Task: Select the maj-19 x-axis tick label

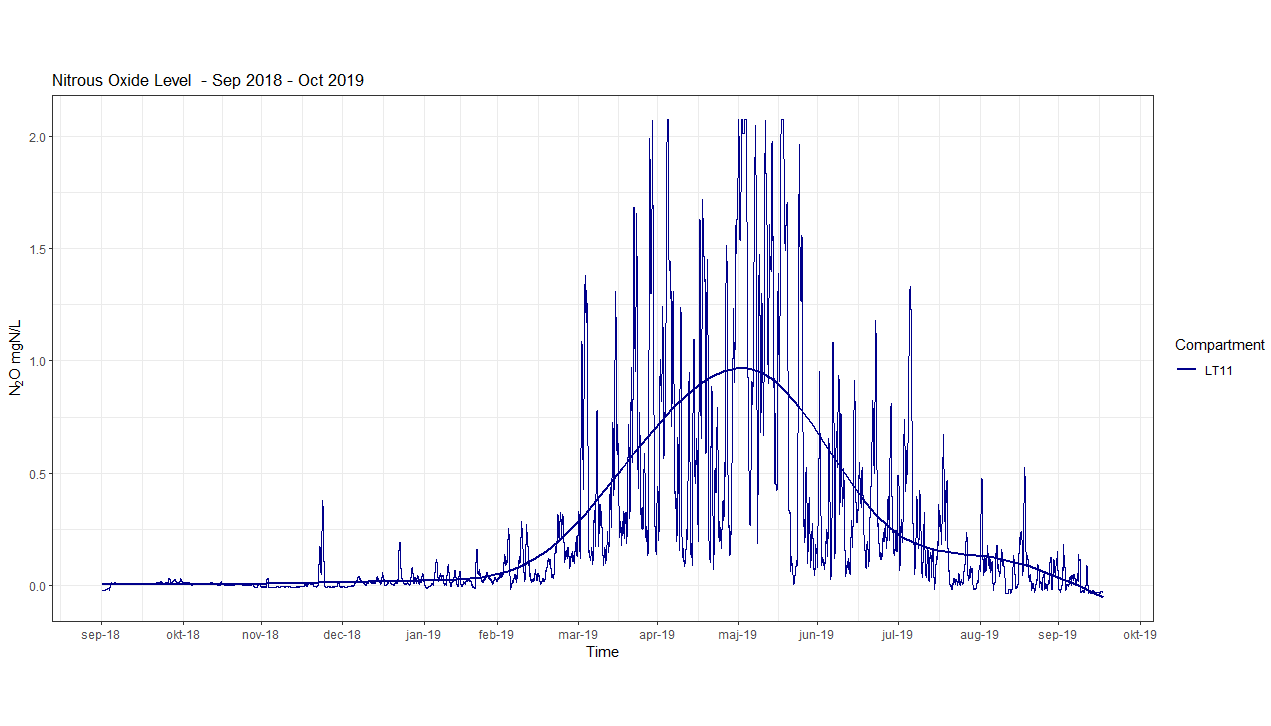Action: pyautogui.click(x=738, y=634)
